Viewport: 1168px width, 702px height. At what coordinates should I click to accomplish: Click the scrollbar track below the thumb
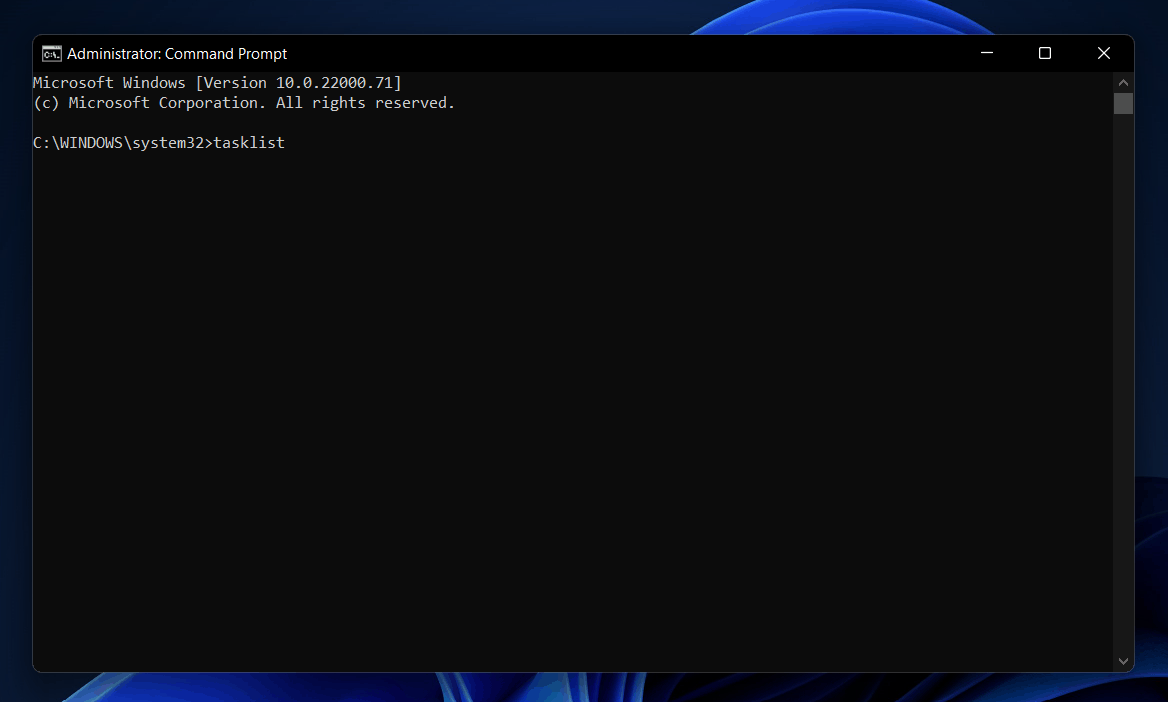pos(1123,400)
